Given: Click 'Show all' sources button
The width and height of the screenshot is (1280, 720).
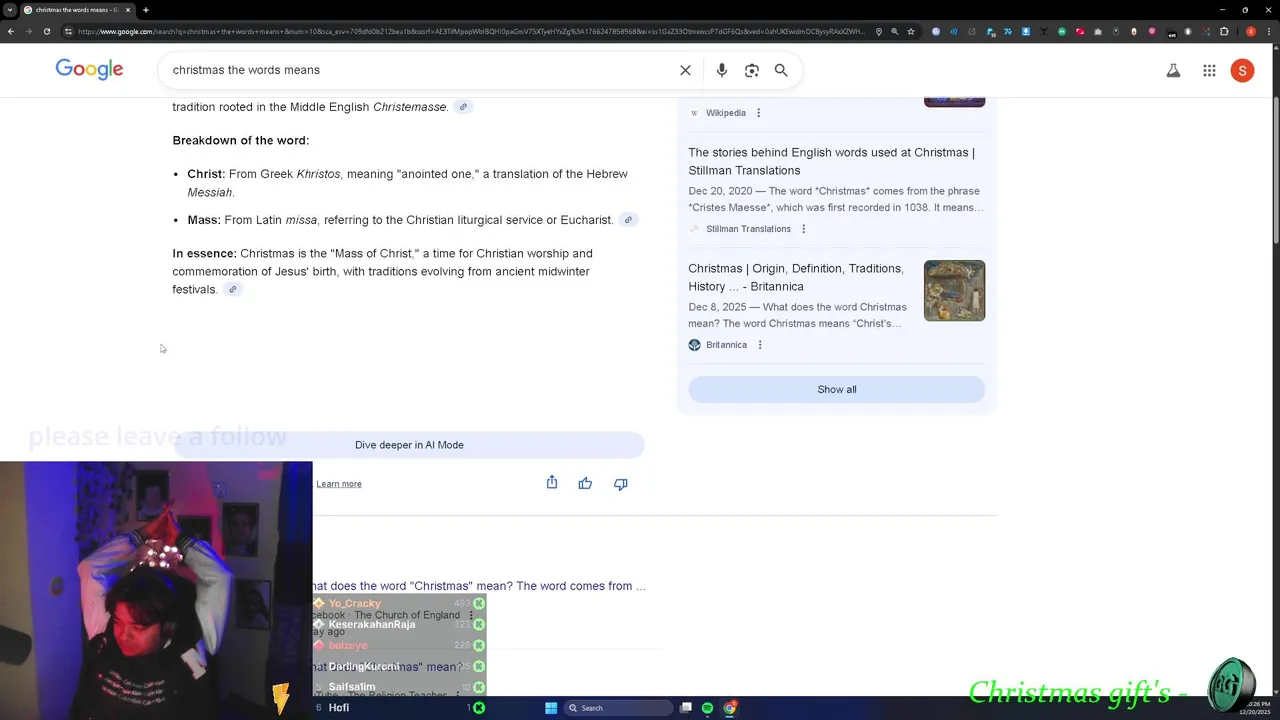Looking at the screenshot, I should point(836,389).
